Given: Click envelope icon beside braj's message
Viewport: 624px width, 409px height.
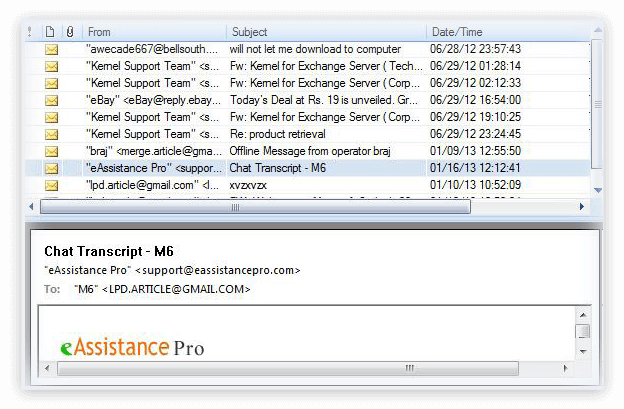Looking at the screenshot, I should point(51,151).
